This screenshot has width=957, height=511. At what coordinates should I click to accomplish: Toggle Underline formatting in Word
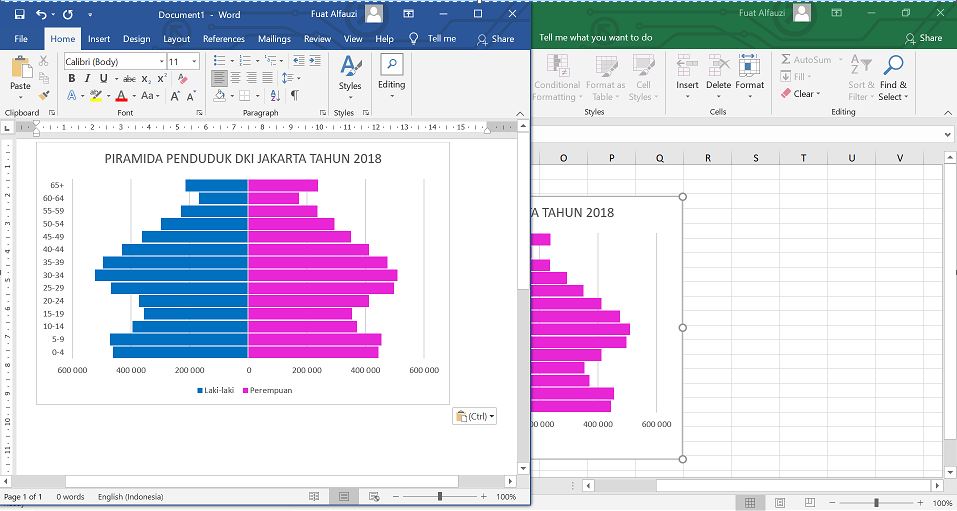pos(103,78)
